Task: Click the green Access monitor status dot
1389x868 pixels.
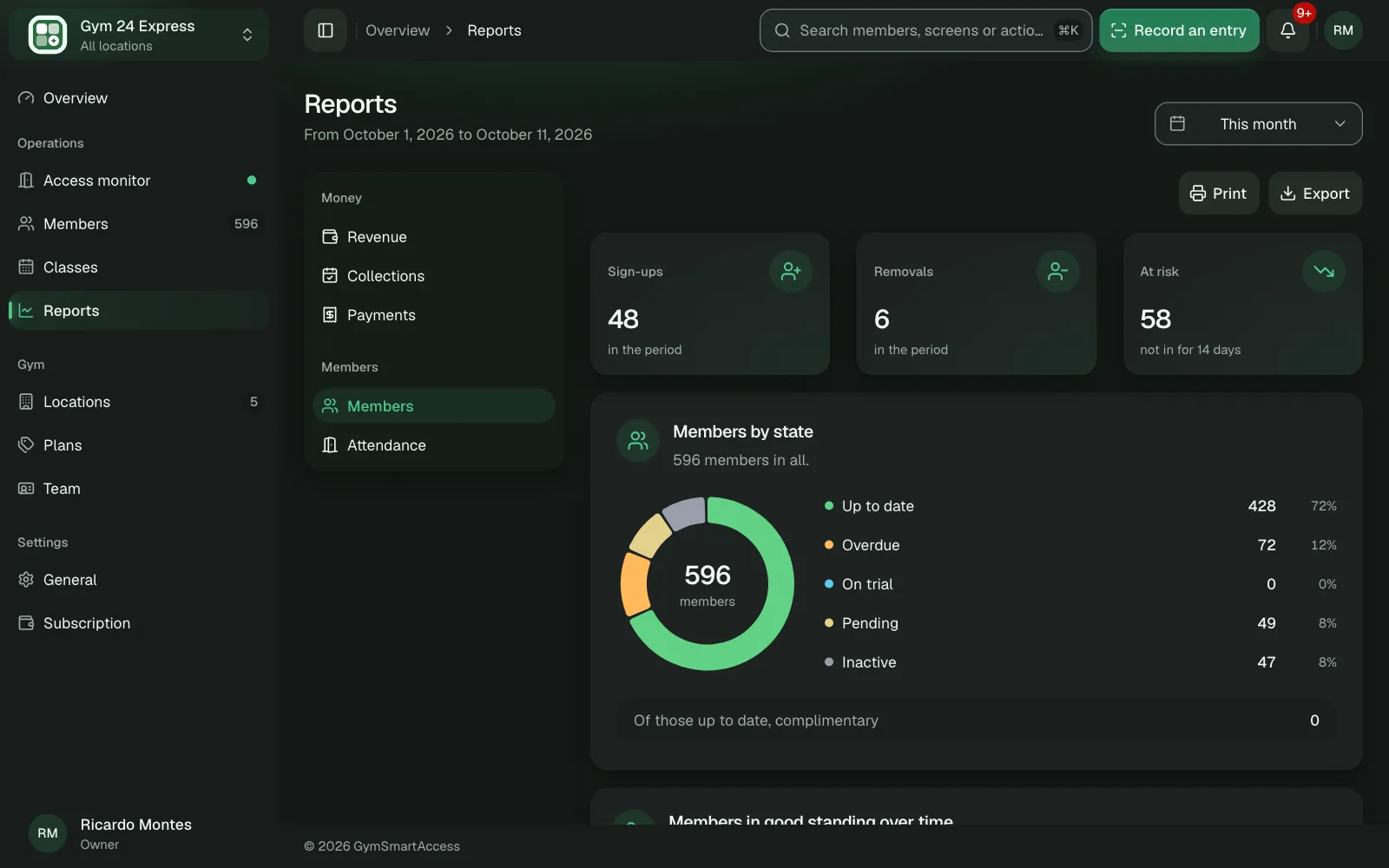Action: 252,181
